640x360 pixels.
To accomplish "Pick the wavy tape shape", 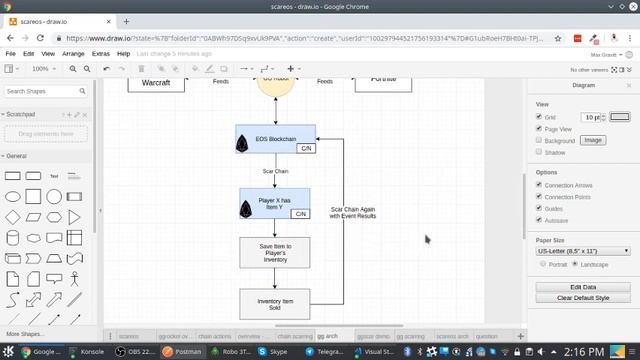I will coord(74,258).
